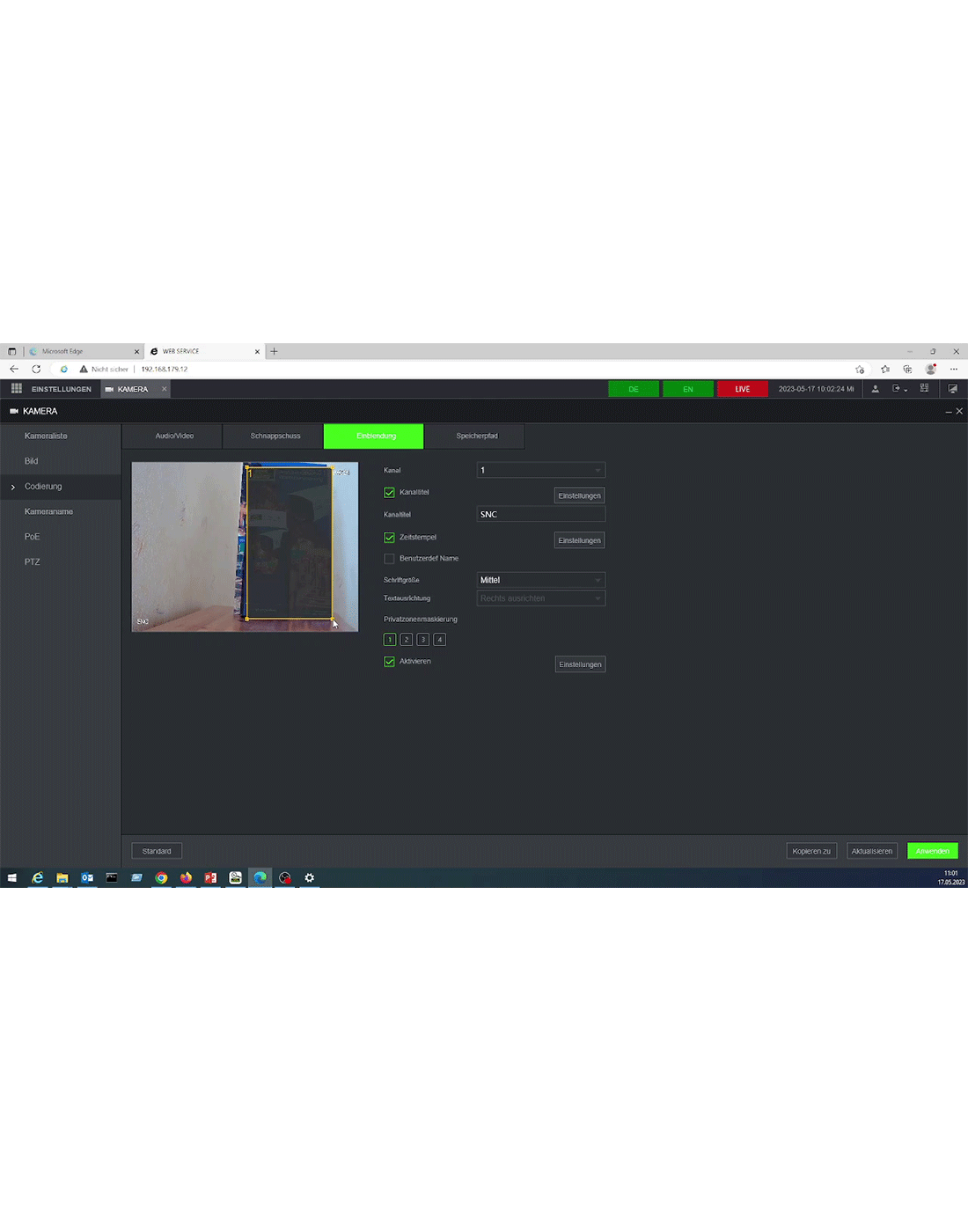Enable the Benutzerdef Name checkbox
The height and width of the screenshot is (1232, 968).
[390, 559]
